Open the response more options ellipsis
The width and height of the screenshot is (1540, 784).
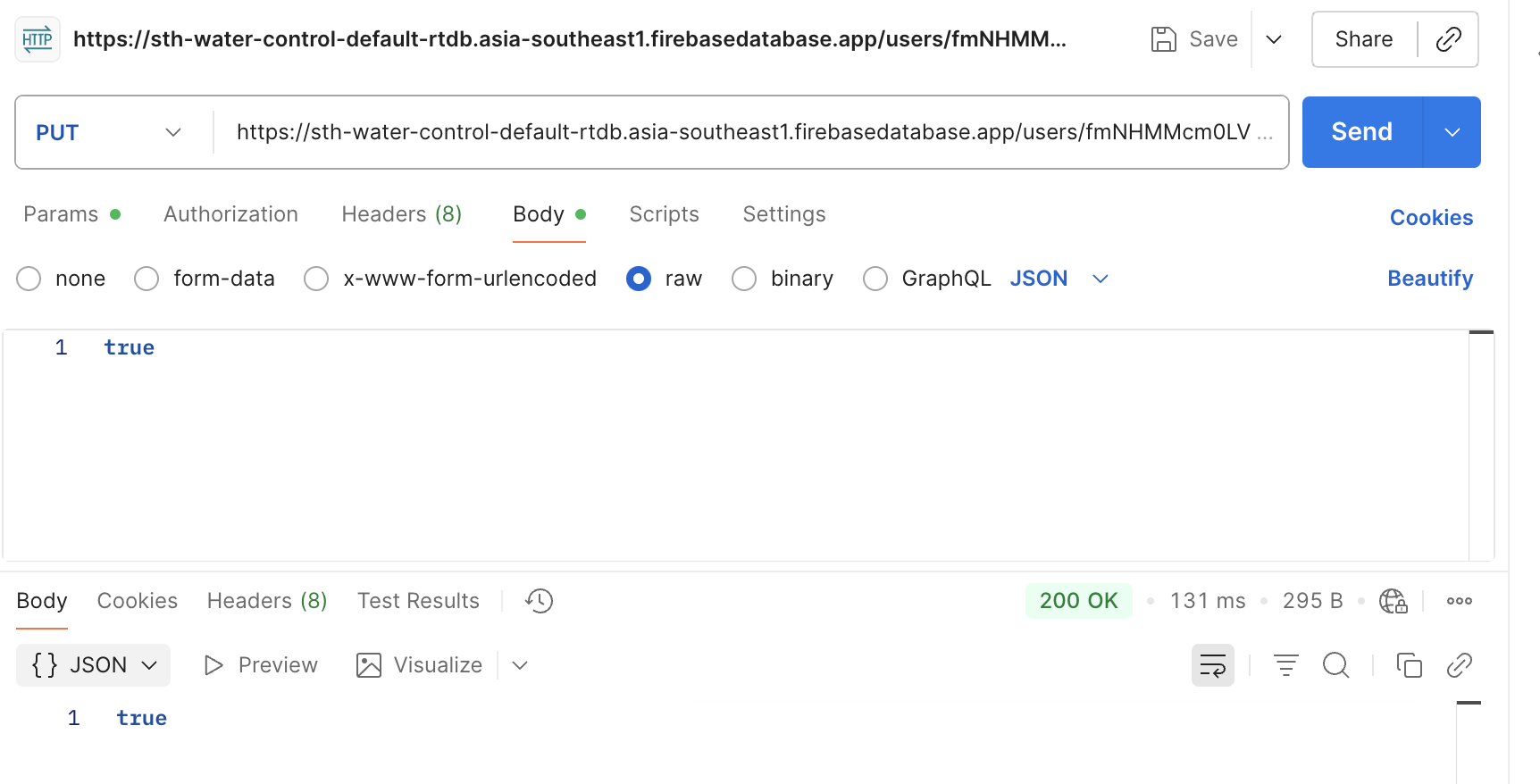[x=1459, y=601]
